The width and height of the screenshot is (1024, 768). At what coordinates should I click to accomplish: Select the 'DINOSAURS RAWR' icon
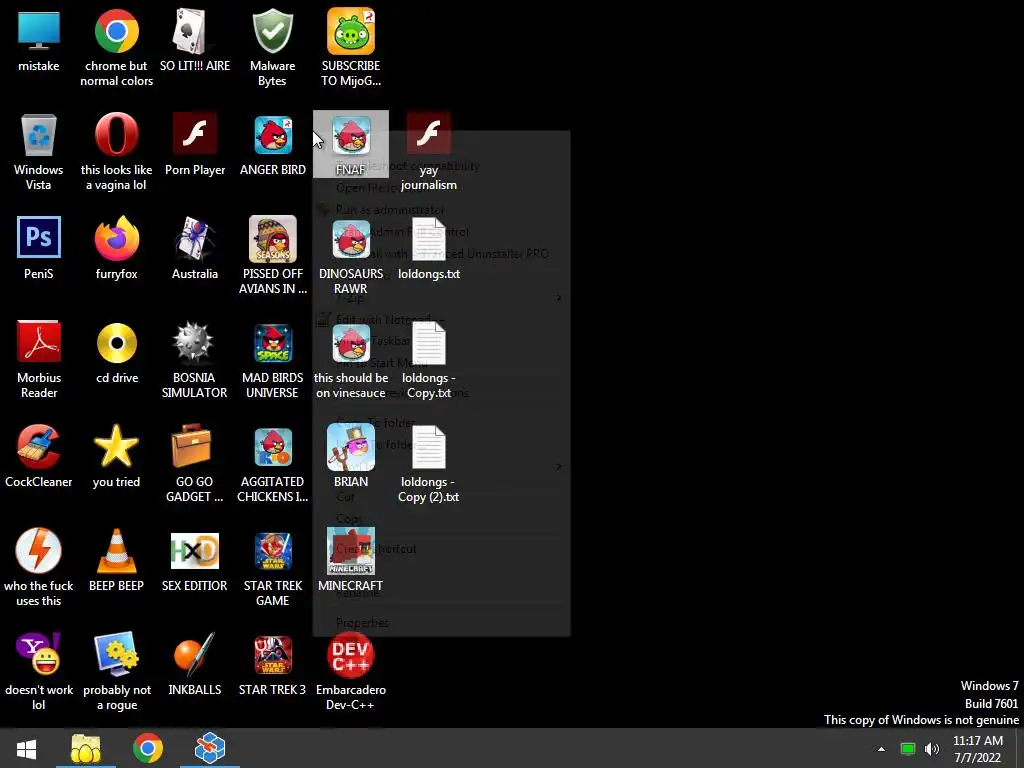click(351, 239)
